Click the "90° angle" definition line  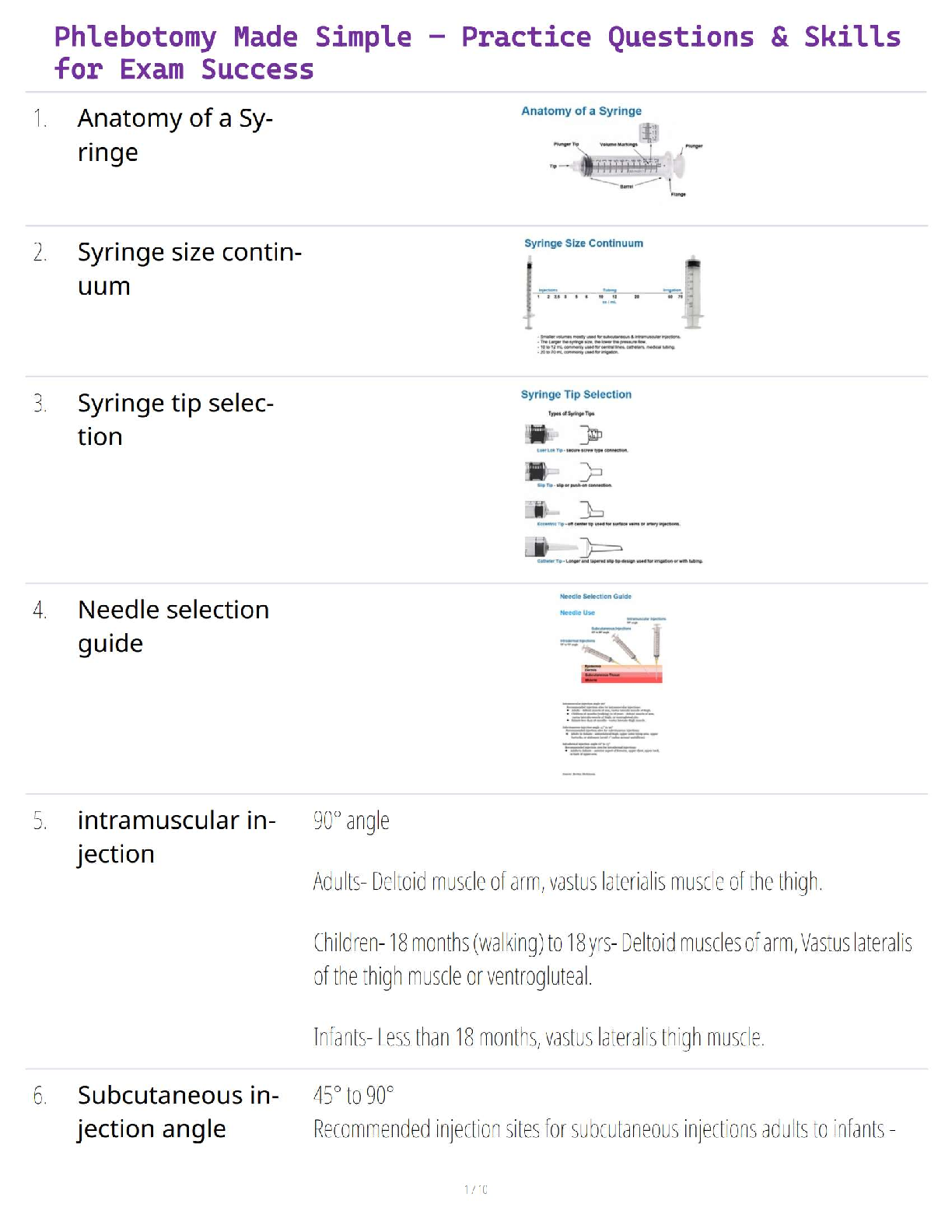(352, 821)
